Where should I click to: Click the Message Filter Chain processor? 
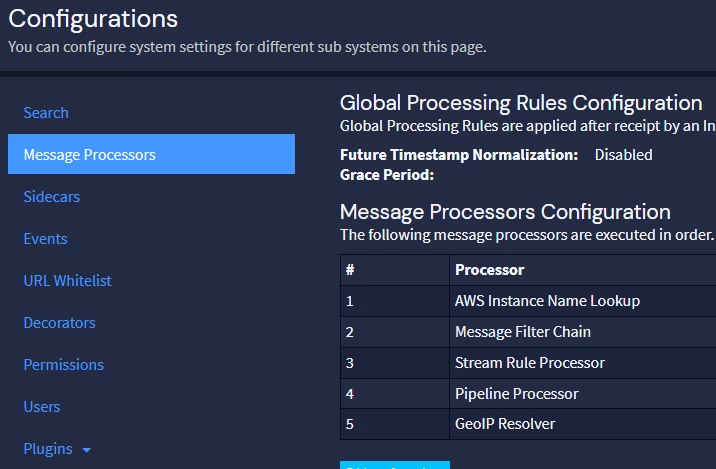(523, 332)
